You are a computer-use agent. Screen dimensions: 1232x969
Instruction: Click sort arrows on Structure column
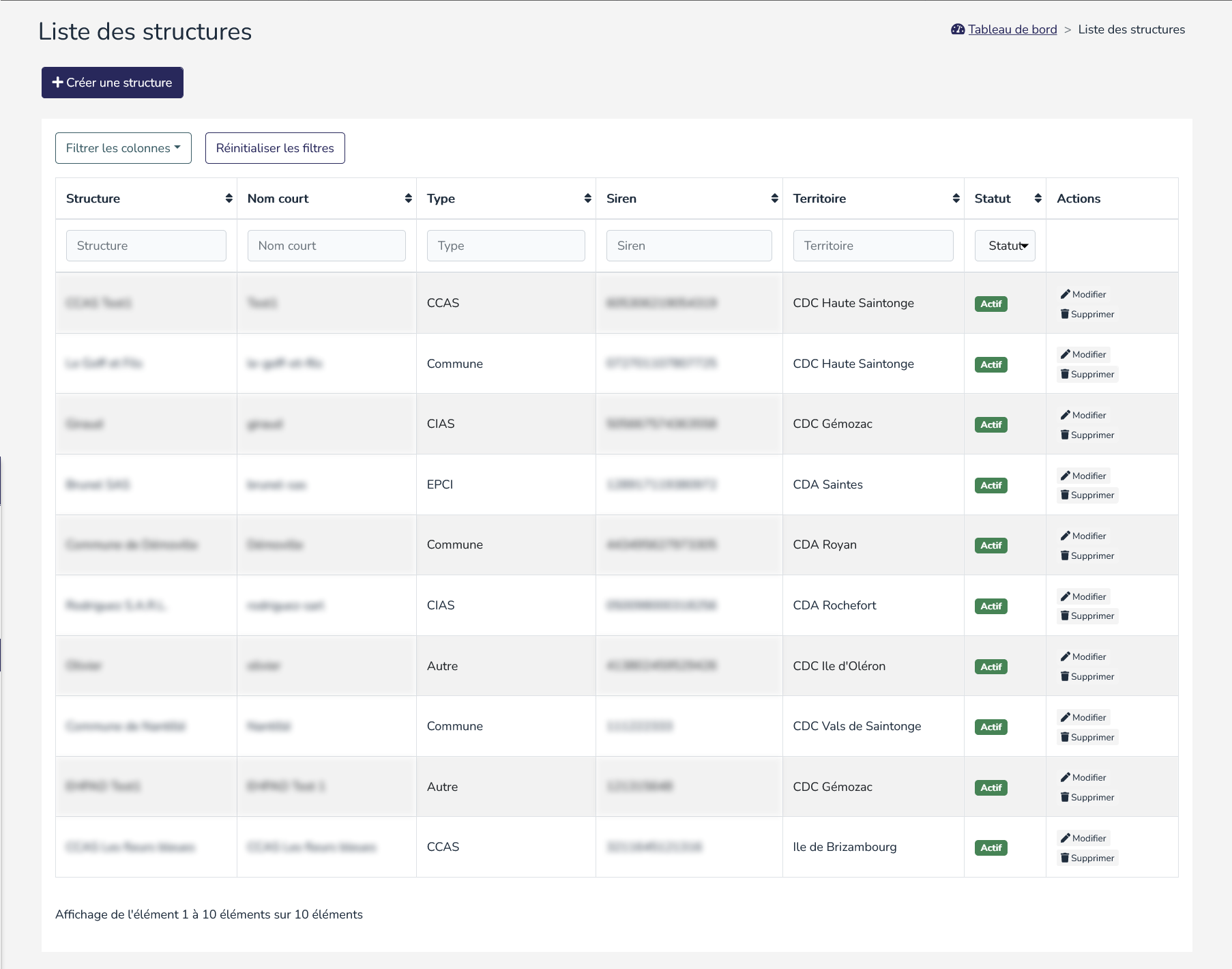tap(229, 199)
